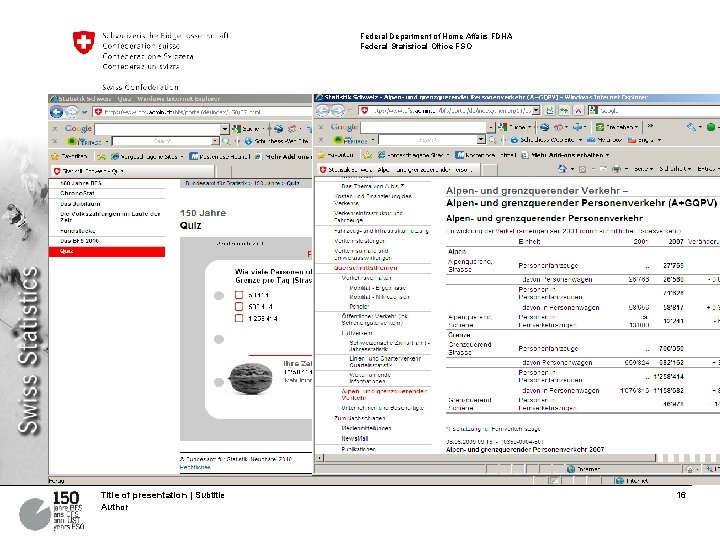
Task: Open address bar dropdown in A+GQPV window
Action: click(x=536, y=110)
